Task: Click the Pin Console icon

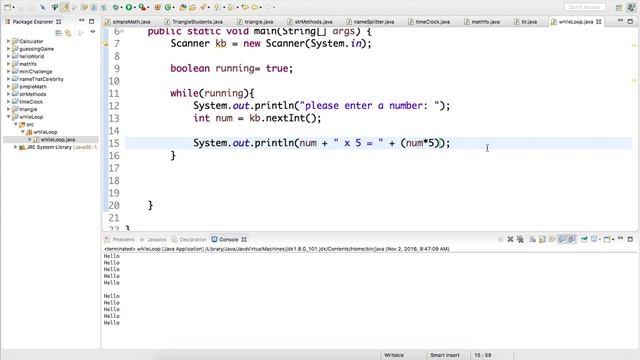Action: (x=584, y=239)
